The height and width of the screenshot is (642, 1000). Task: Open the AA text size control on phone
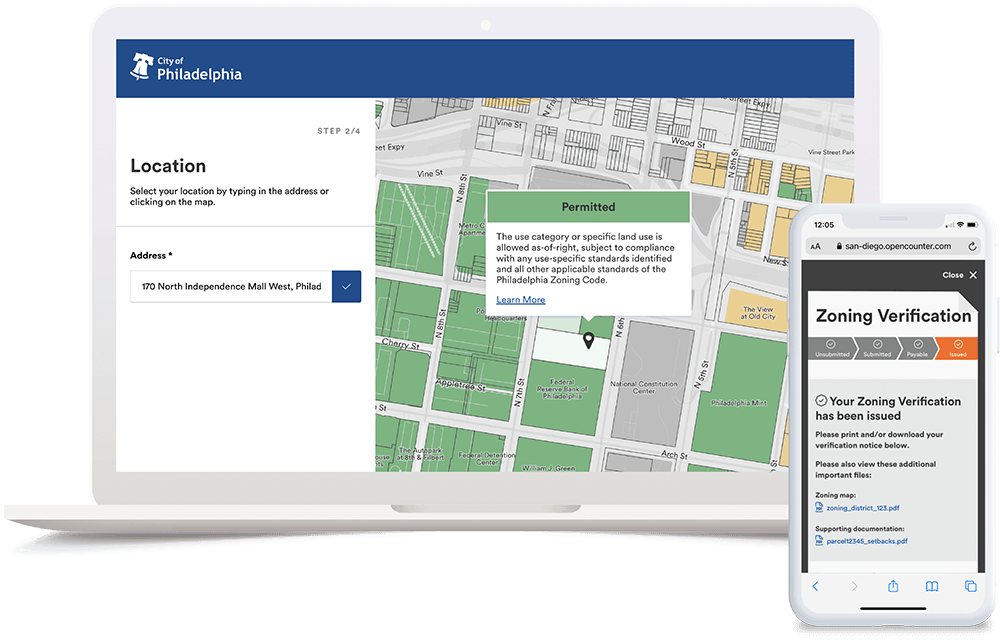tap(815, 246)
